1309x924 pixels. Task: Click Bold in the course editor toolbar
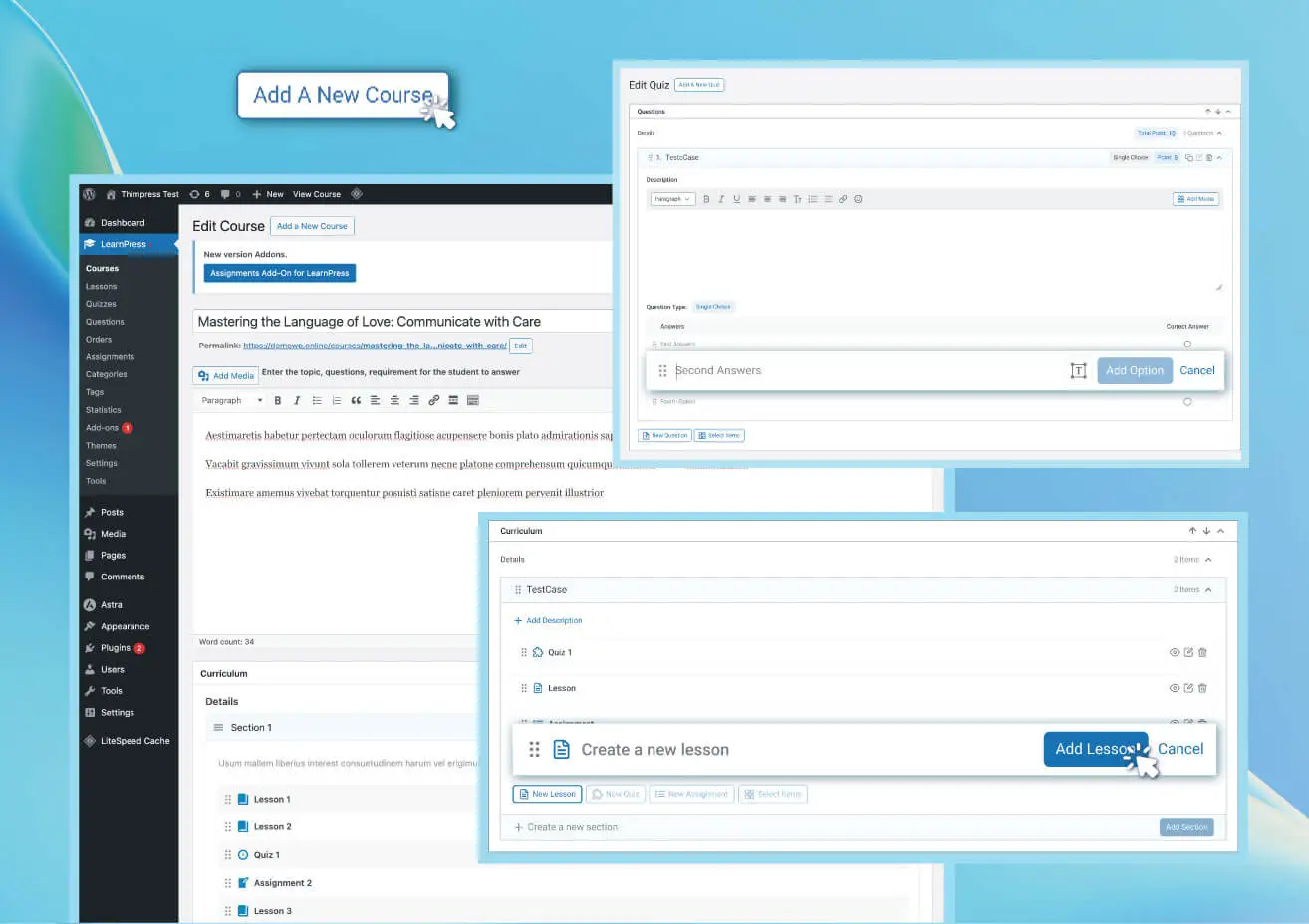[x=278, y=400]
